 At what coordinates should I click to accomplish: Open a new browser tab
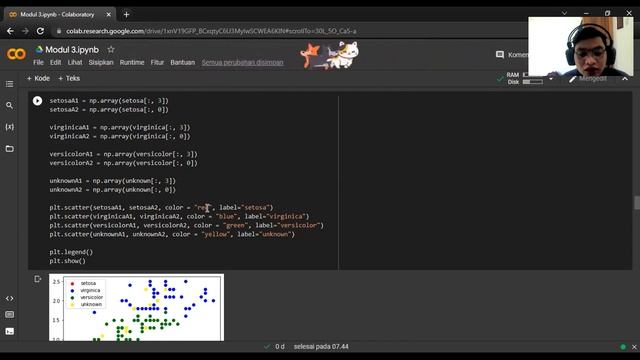click(x=126, y=15)
